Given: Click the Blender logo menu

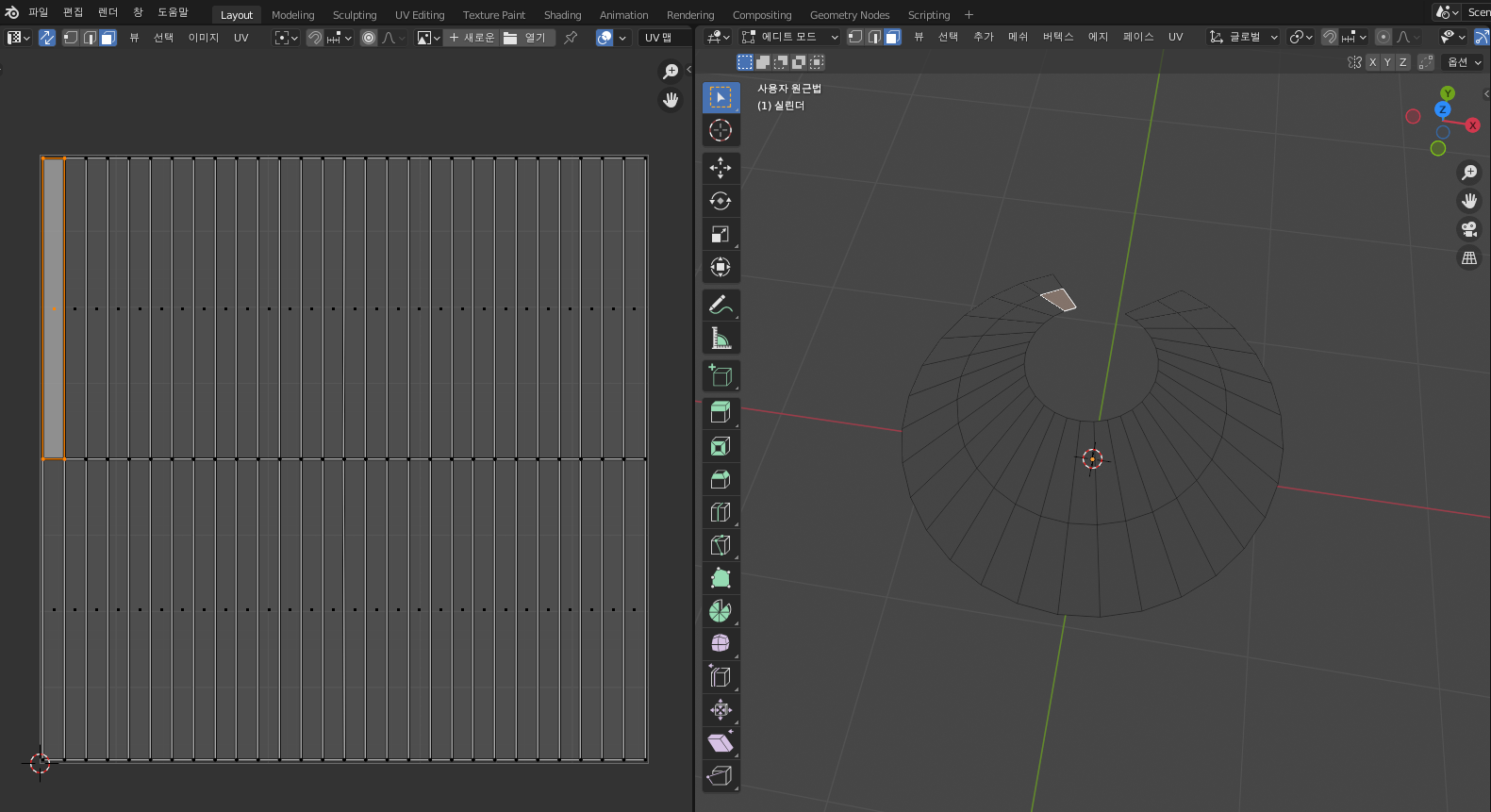Looking at the screenshot, I should [x=12, y=12].
